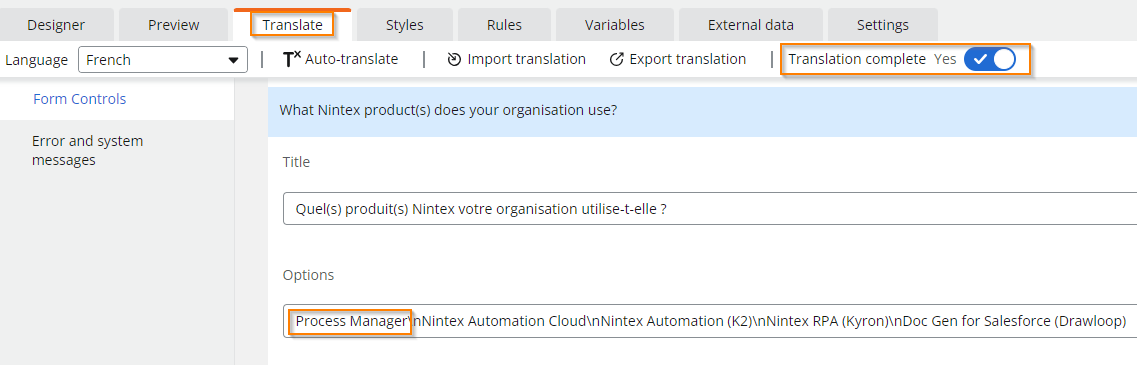
Task: Open the External data tab
Action: pos(751,25)
